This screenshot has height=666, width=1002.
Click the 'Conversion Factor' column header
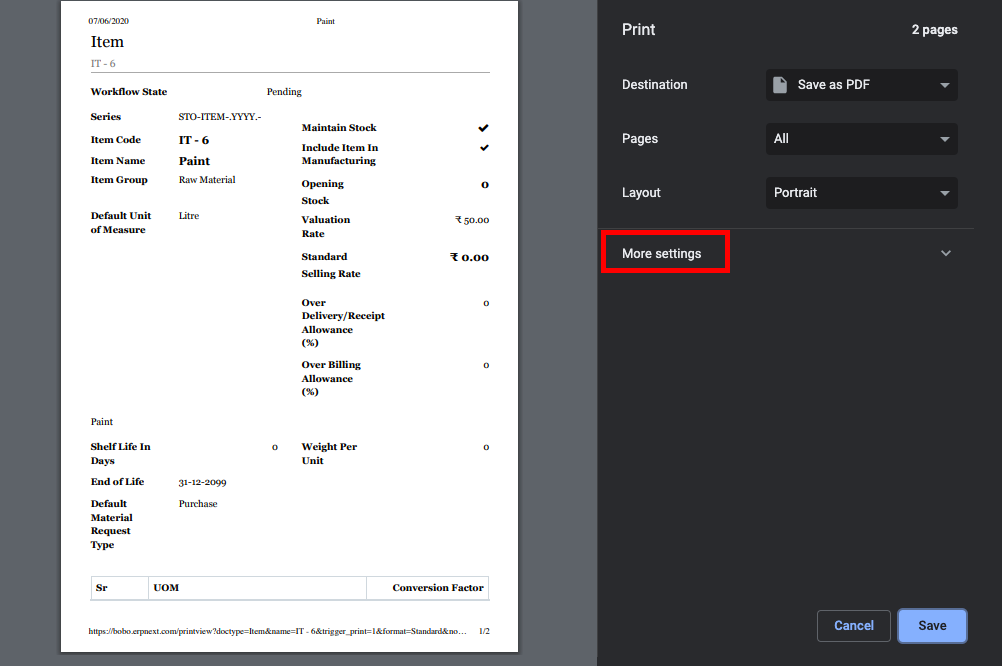tap(438, 587)
